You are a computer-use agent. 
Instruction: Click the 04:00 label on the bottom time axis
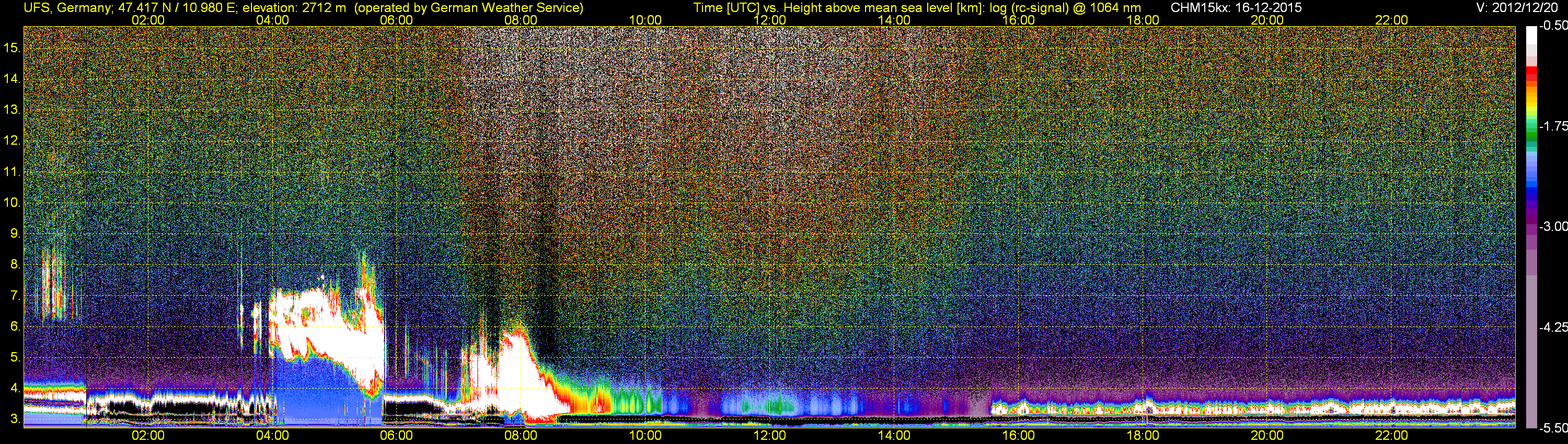tap(272, 436)
